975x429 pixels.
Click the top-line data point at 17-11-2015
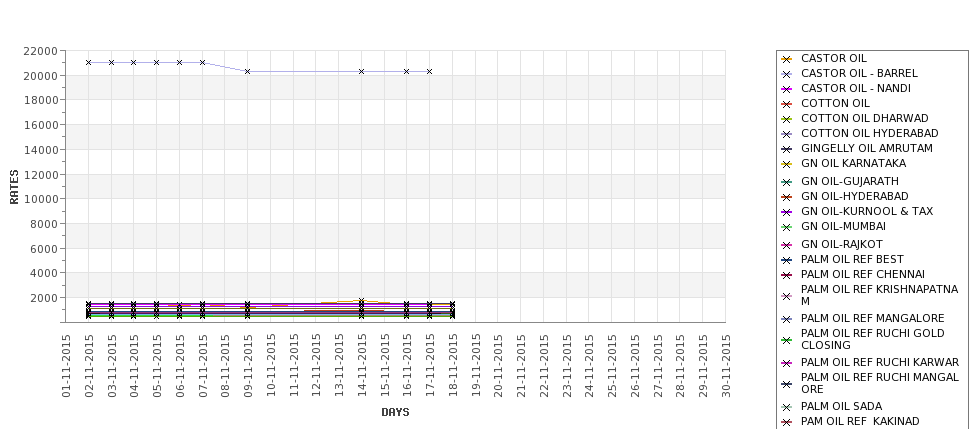click(430, 72)
